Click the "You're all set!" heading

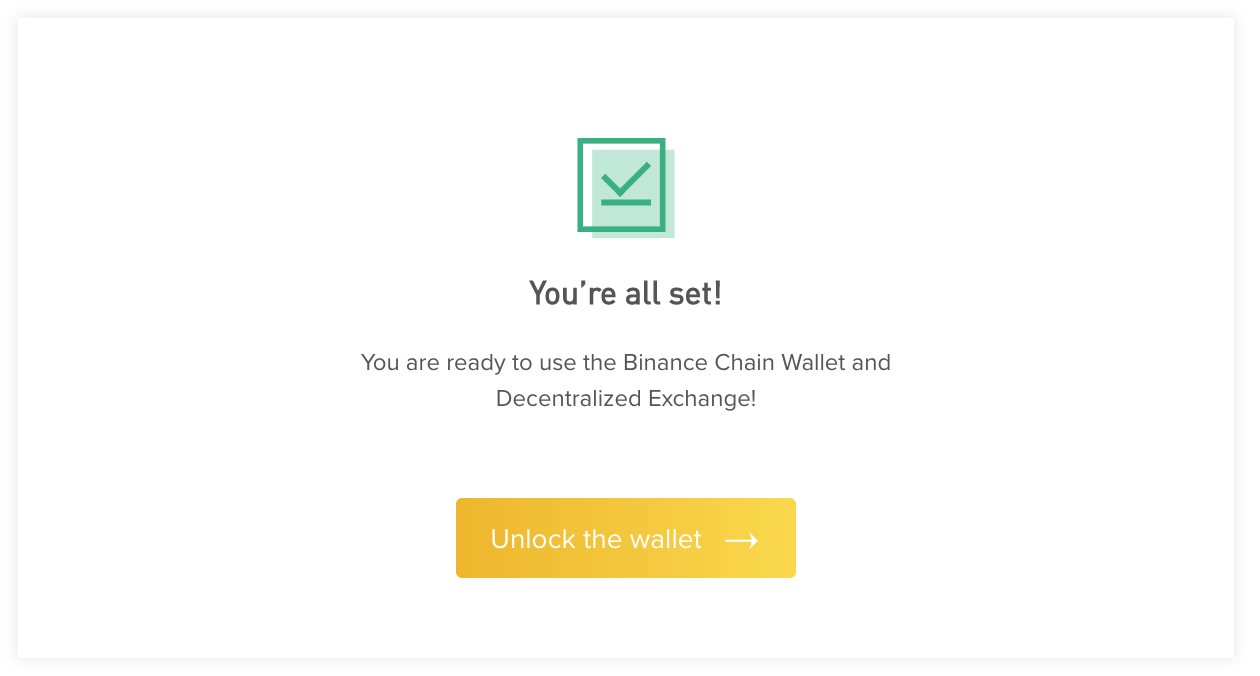(625, 294)
